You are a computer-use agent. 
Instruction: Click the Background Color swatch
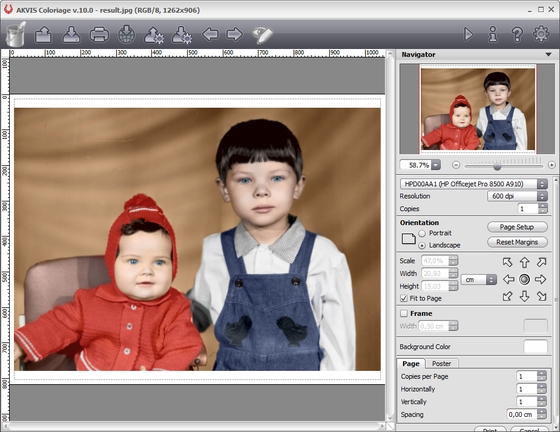point(535,346)
